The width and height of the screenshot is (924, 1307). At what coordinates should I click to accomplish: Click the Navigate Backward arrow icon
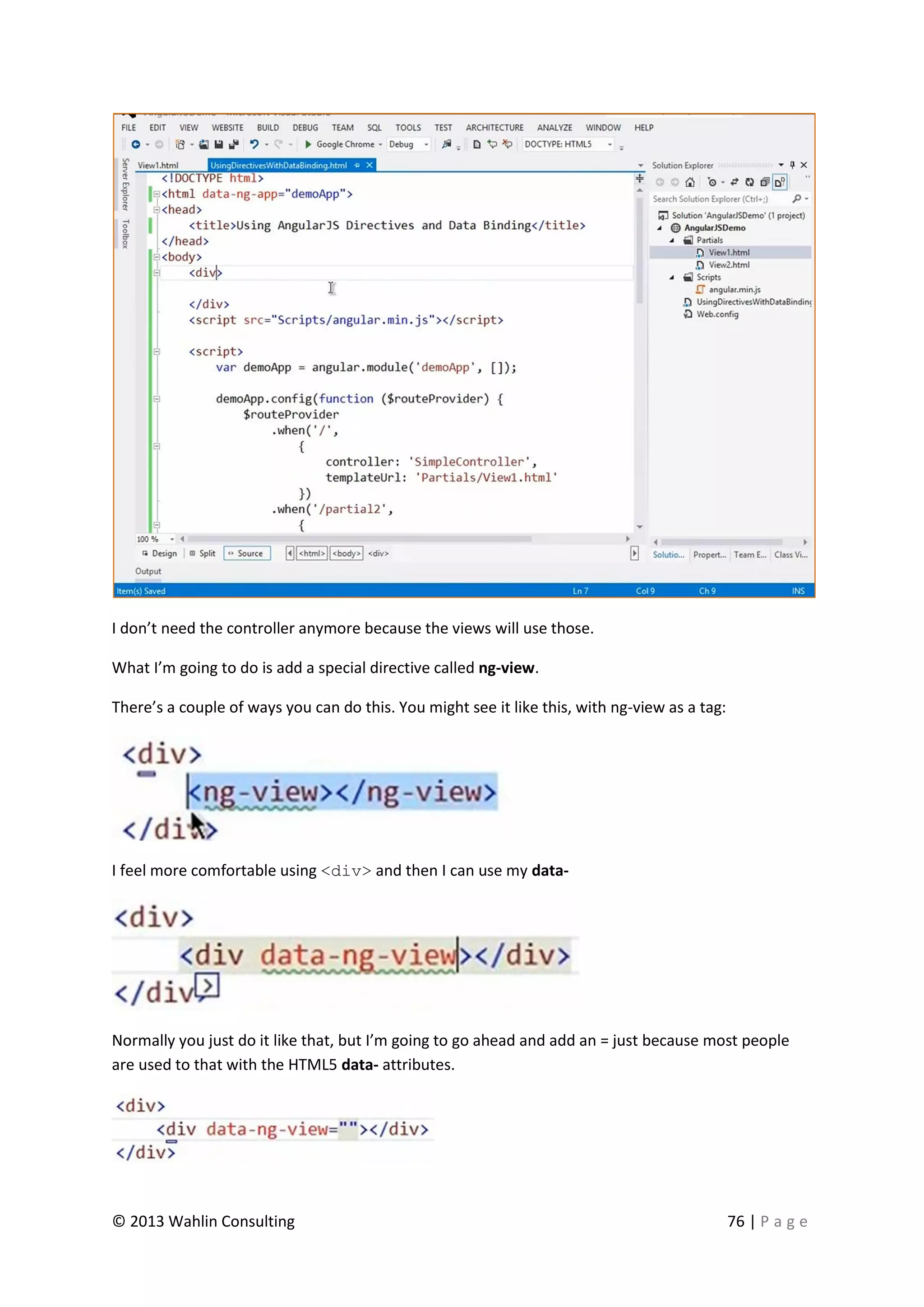coord(135,144)
